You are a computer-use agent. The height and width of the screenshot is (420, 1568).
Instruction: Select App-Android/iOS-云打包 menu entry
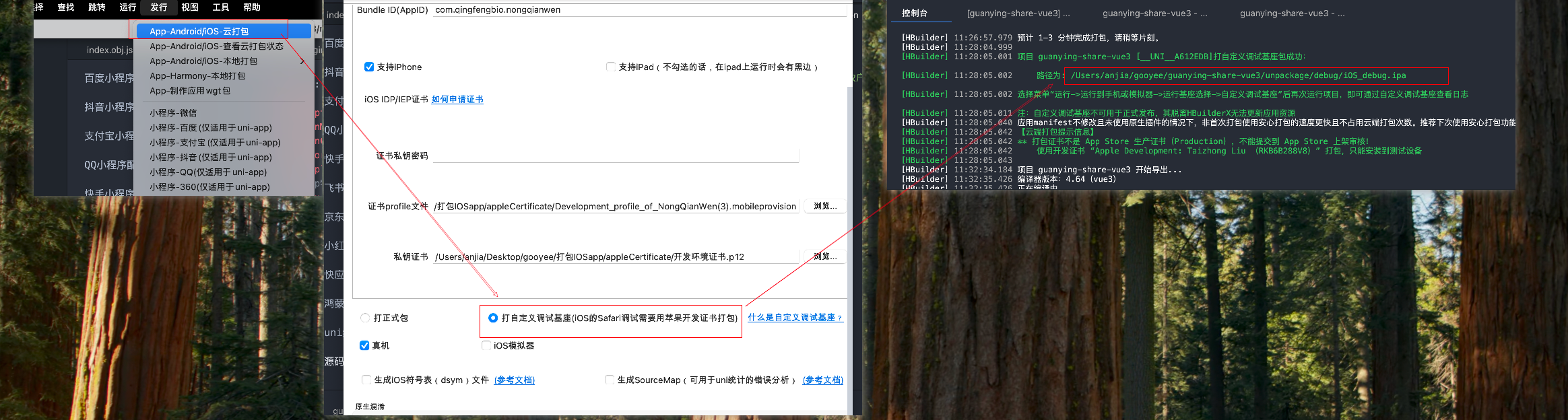pos(199,32)
